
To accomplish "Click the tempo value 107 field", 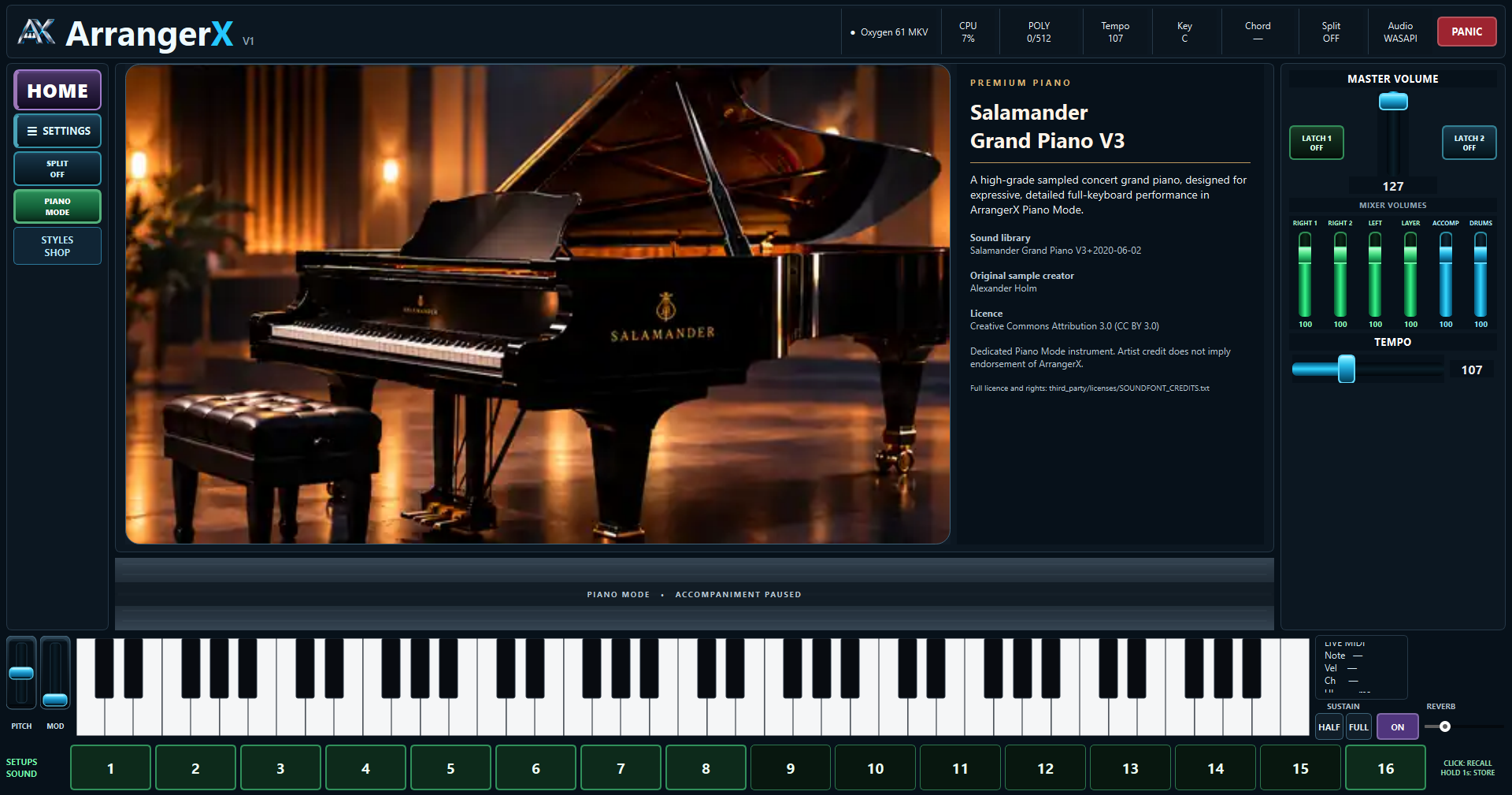I will pyautogui.click(x=1471, y=370).
